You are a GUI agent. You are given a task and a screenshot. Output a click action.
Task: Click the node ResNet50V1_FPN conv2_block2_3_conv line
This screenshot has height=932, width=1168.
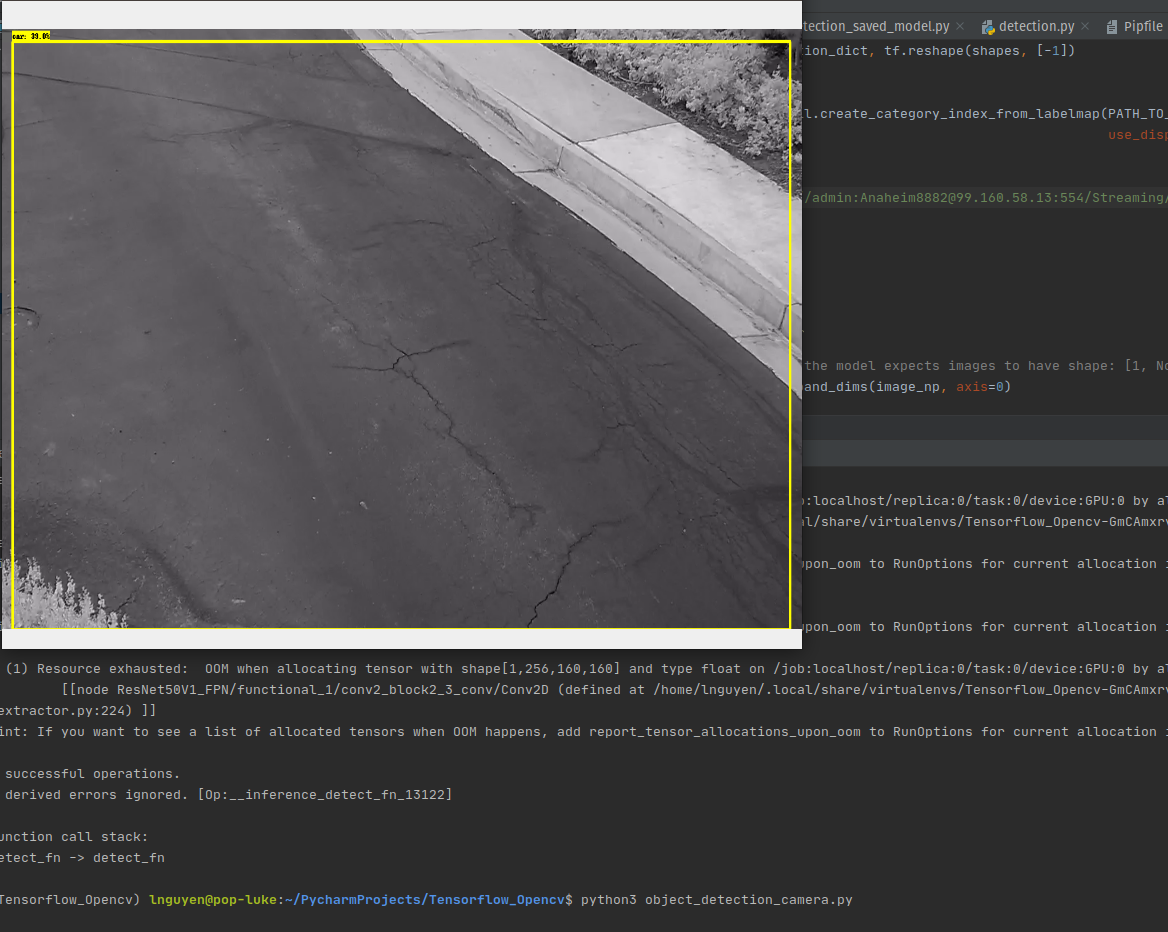point(614,690)
